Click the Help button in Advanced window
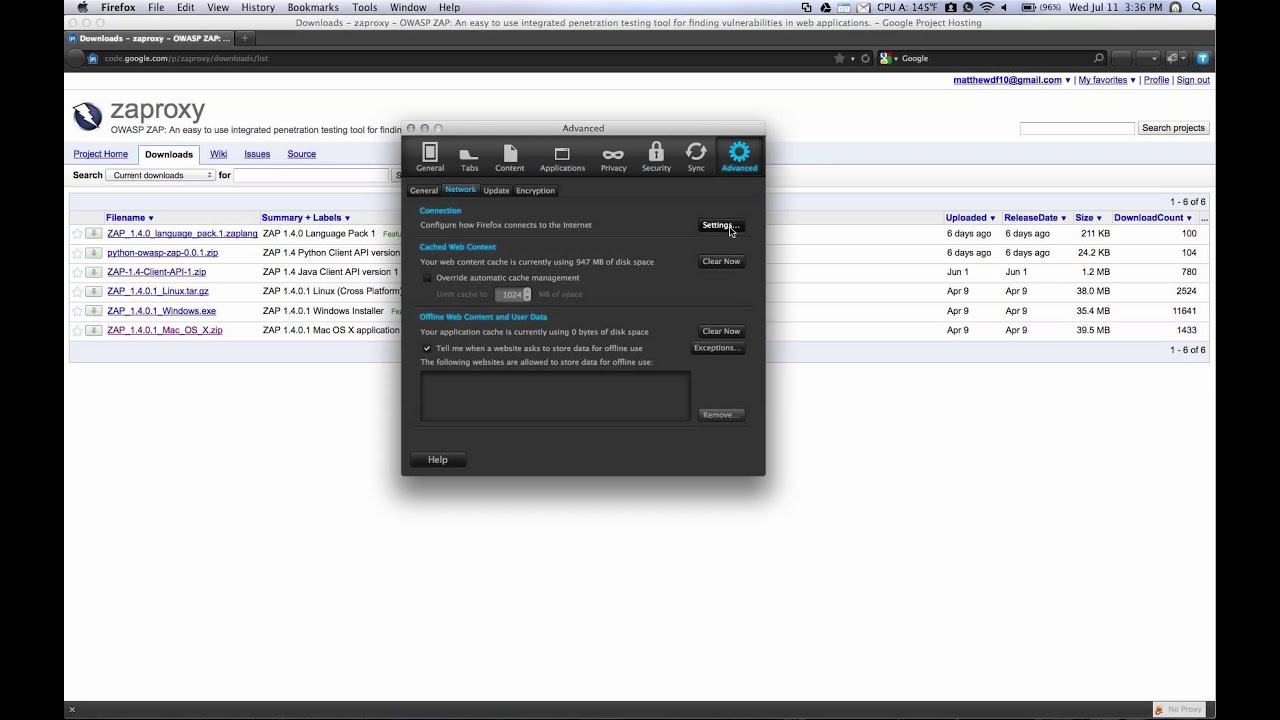The image size is (1280, 720). pyautogui.click(x=438, y=460)
